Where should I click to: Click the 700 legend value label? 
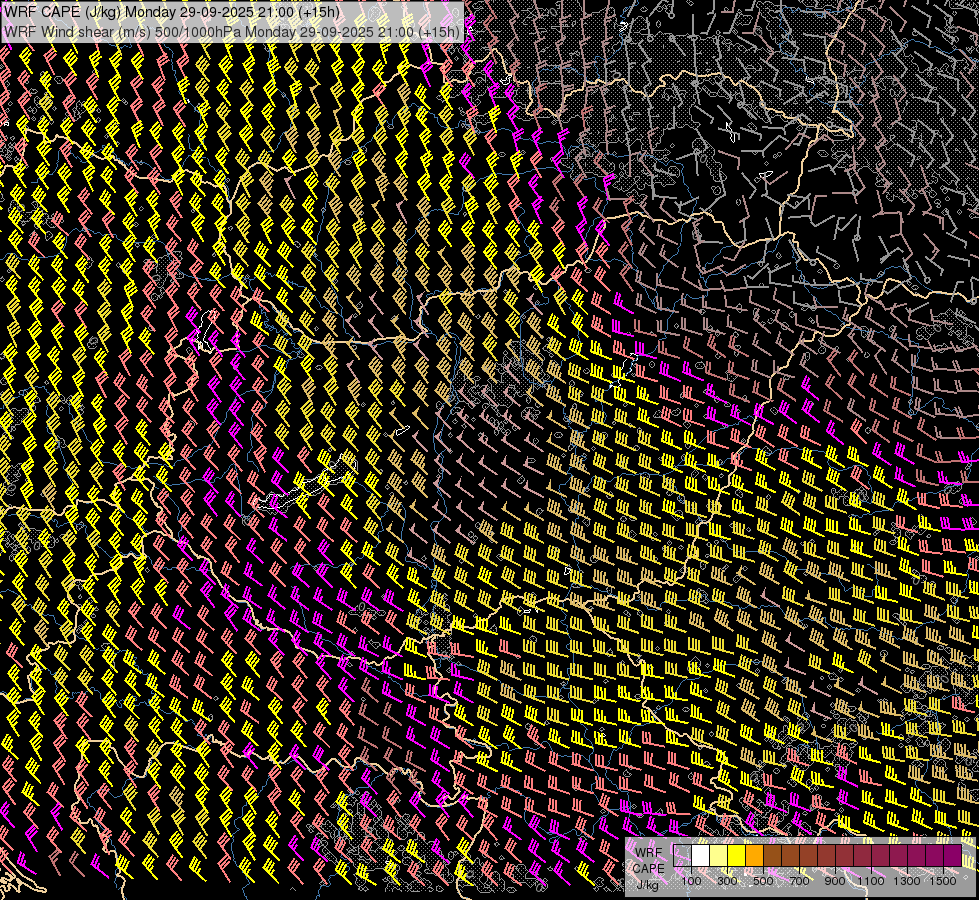pos(799,880)
